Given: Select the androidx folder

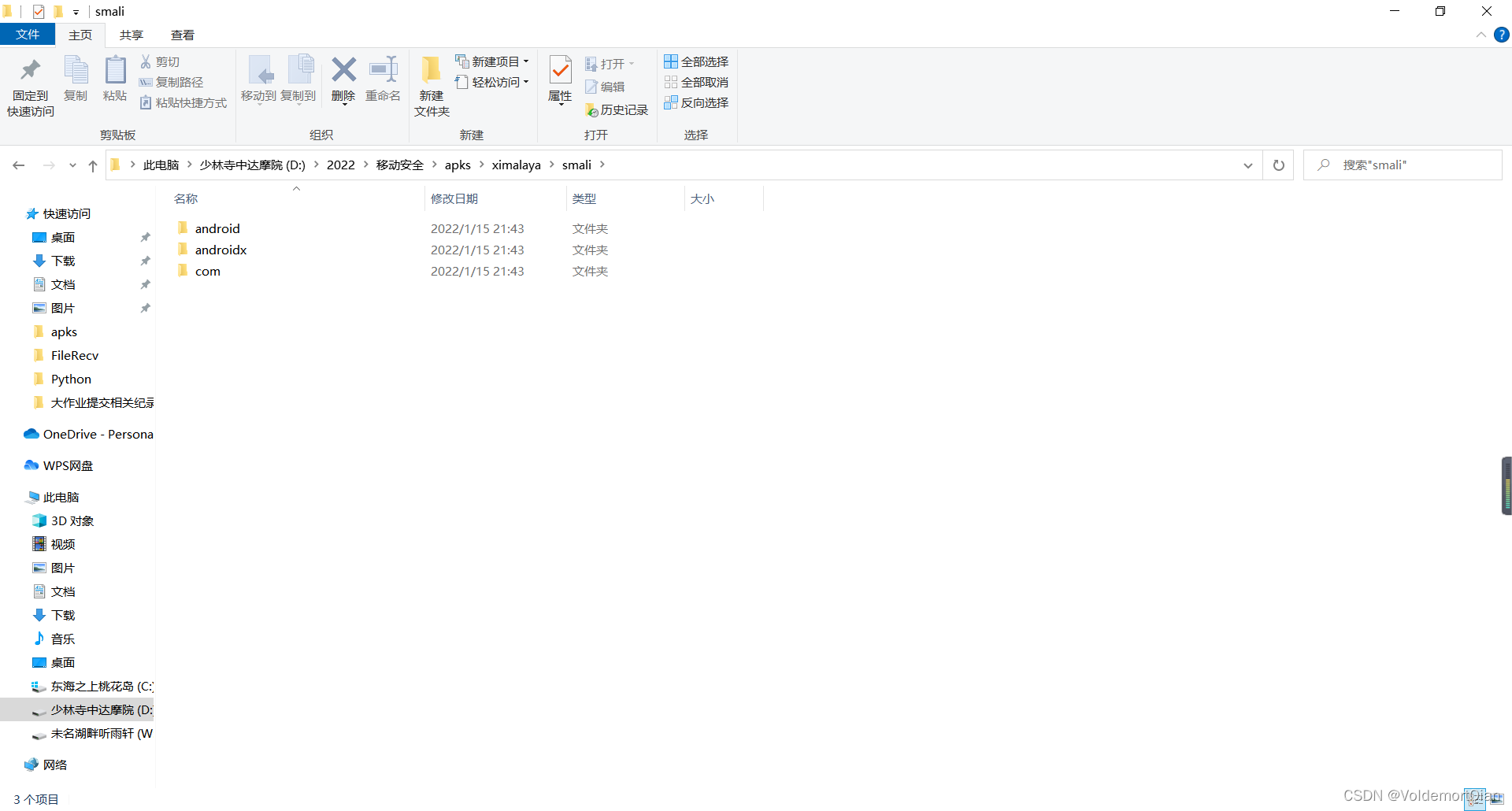Looking at the screenshot, I should (220, 250).
